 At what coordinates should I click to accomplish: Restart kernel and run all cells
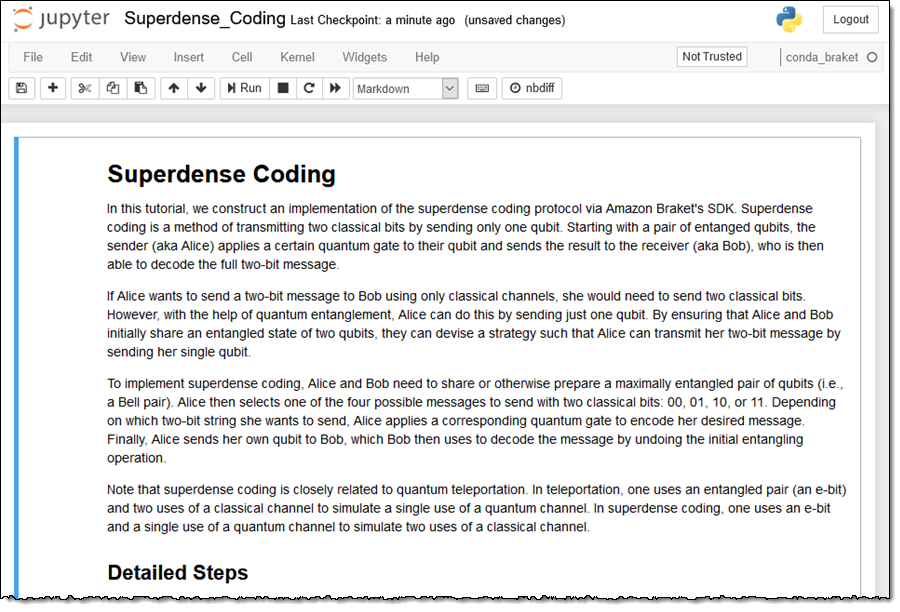point(336,88)
